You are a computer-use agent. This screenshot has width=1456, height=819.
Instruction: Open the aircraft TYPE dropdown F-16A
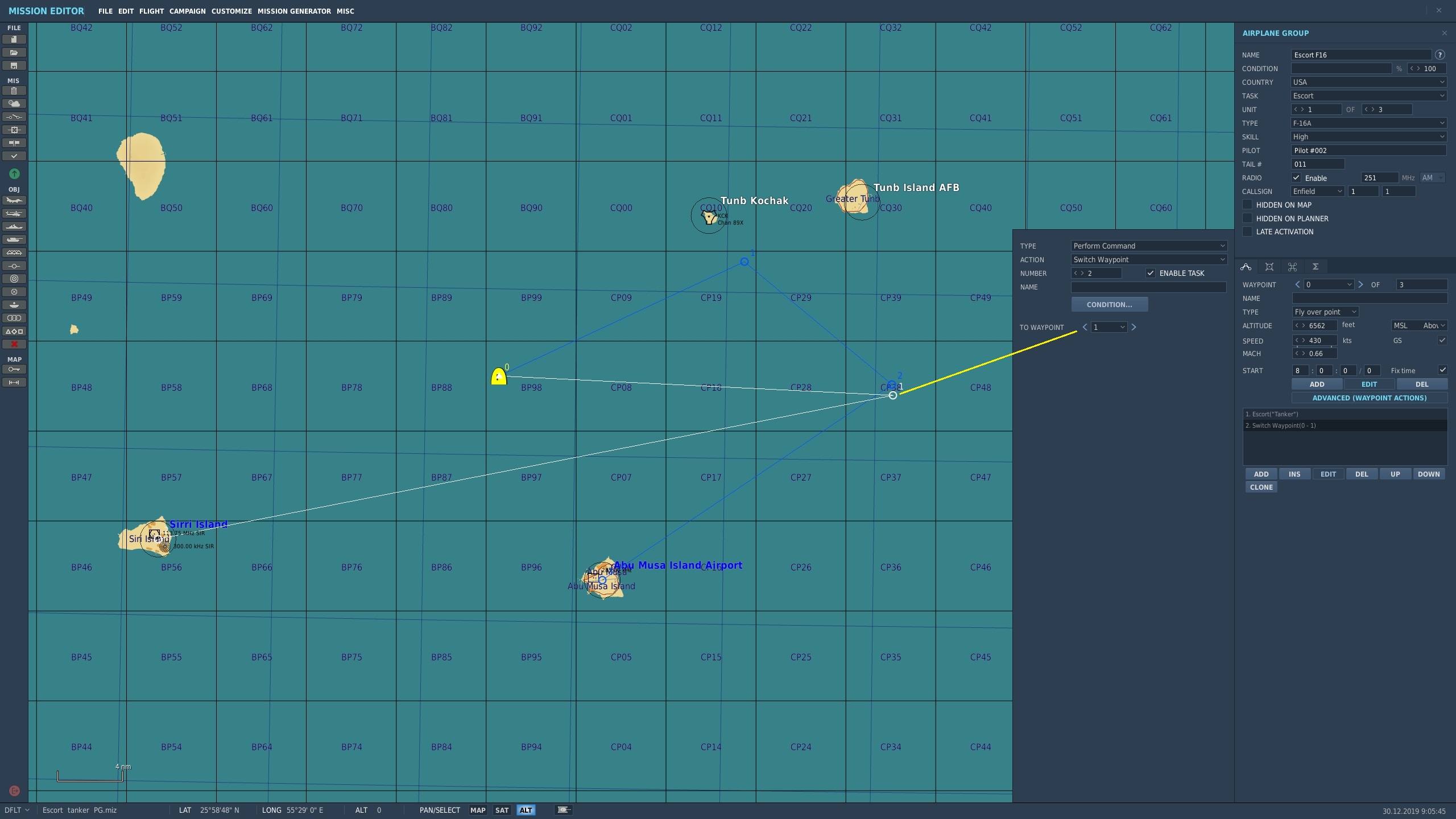pos(1369,123)
